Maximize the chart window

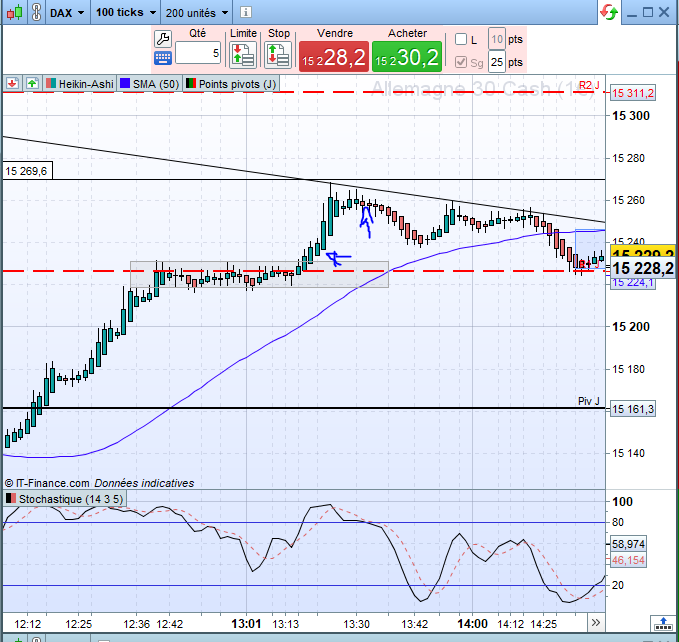click(648, 12)
